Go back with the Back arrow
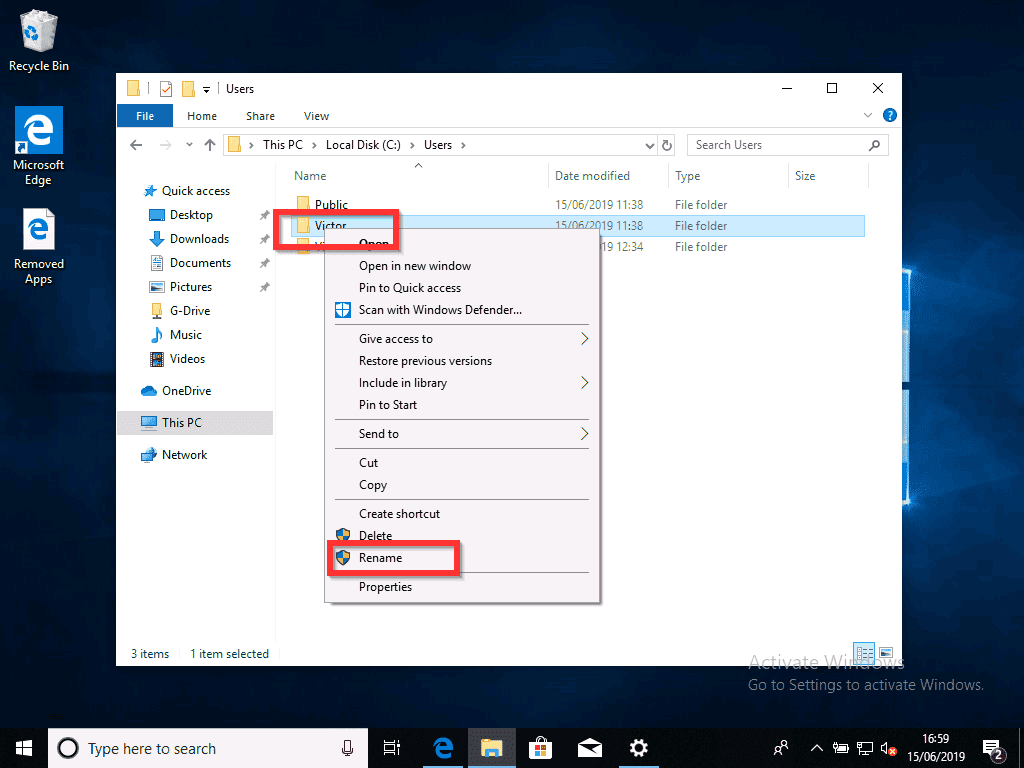This screenshot has width=1024, height=768. [x=136, y=145]
